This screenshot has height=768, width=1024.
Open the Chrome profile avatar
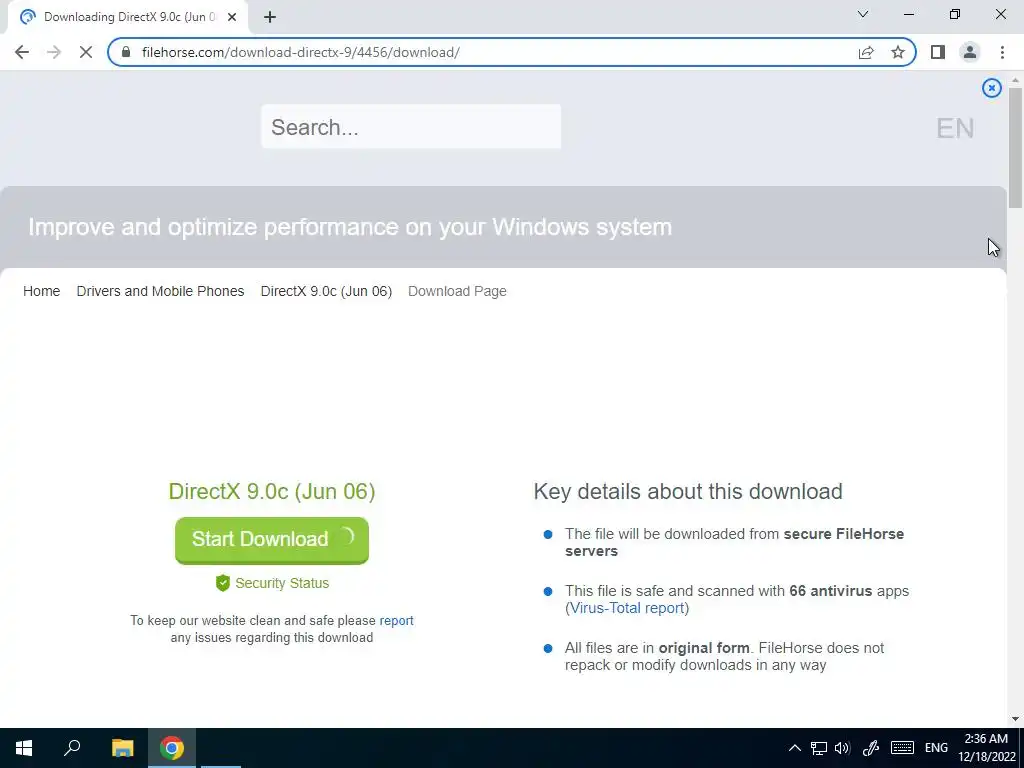[x=970, y=52]
